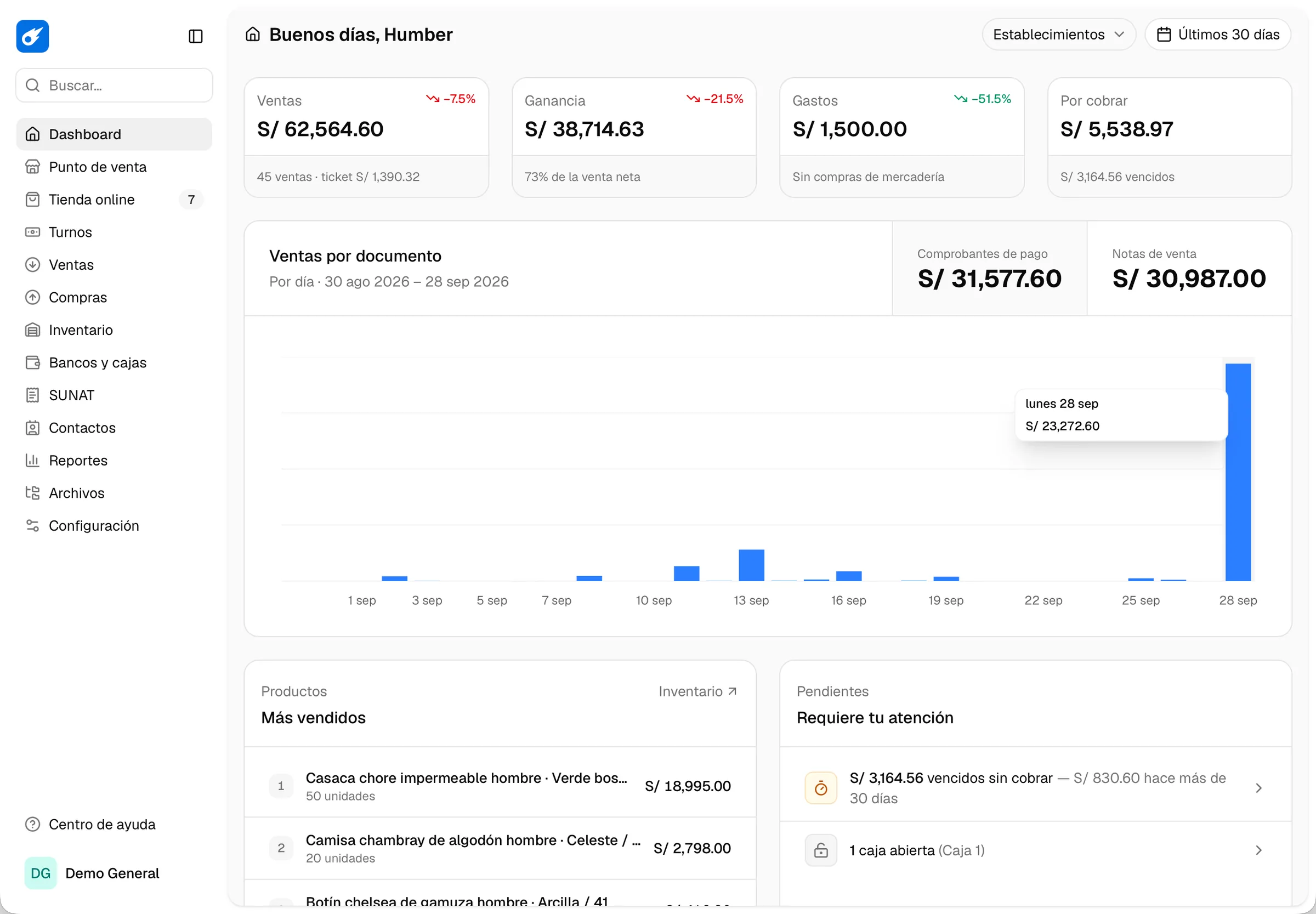1316x914 pixels.
Task: Expand the 1 caja abierta row chevron
Action: tap(1259, 850)
